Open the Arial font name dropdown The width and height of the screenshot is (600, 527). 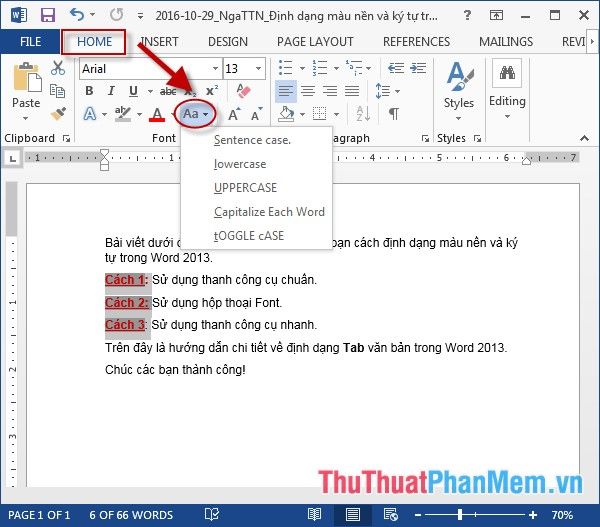pyautogui.click(x=215, y=69)
